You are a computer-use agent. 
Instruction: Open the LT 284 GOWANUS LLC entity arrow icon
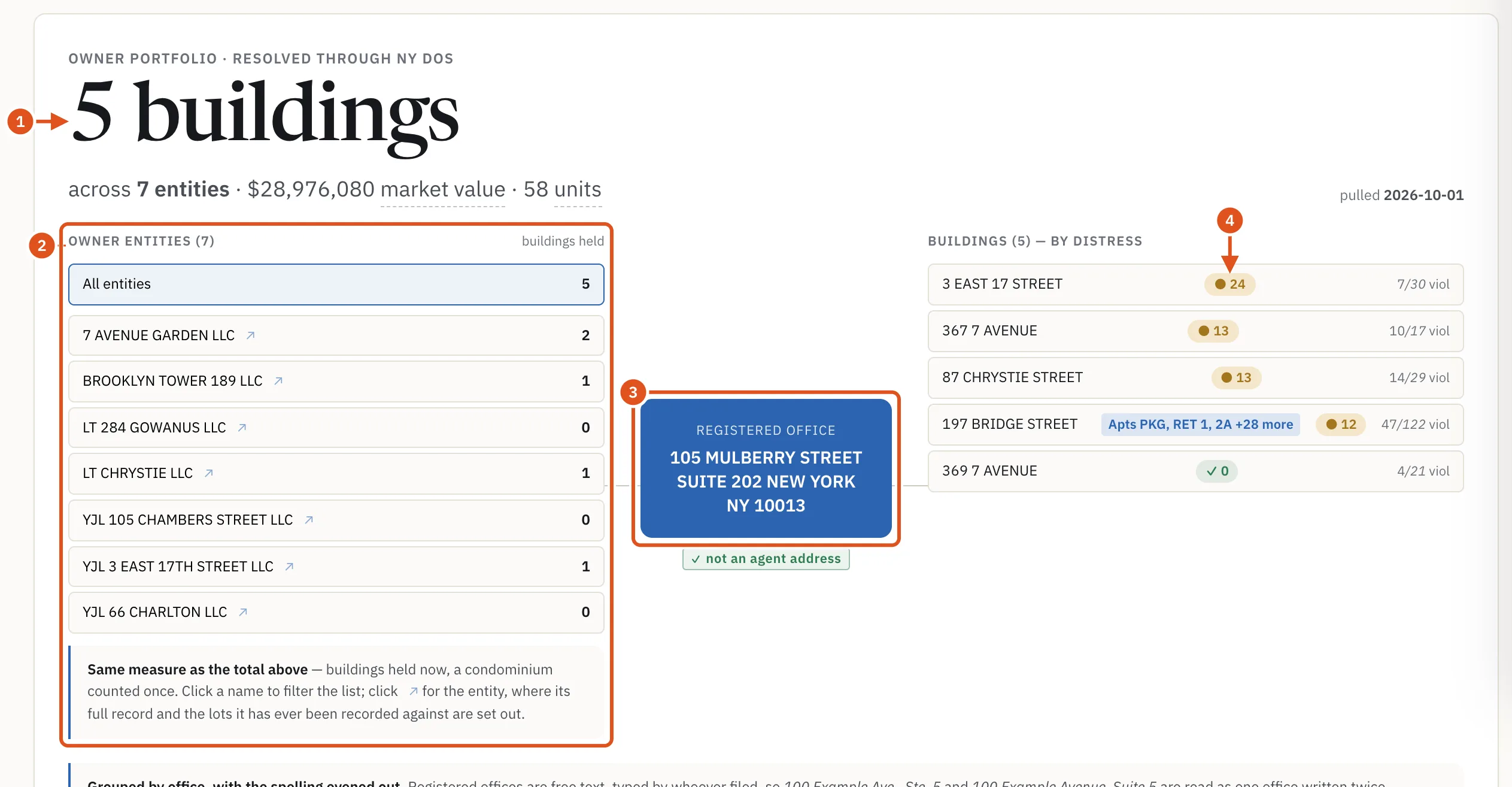pos(242,428)
